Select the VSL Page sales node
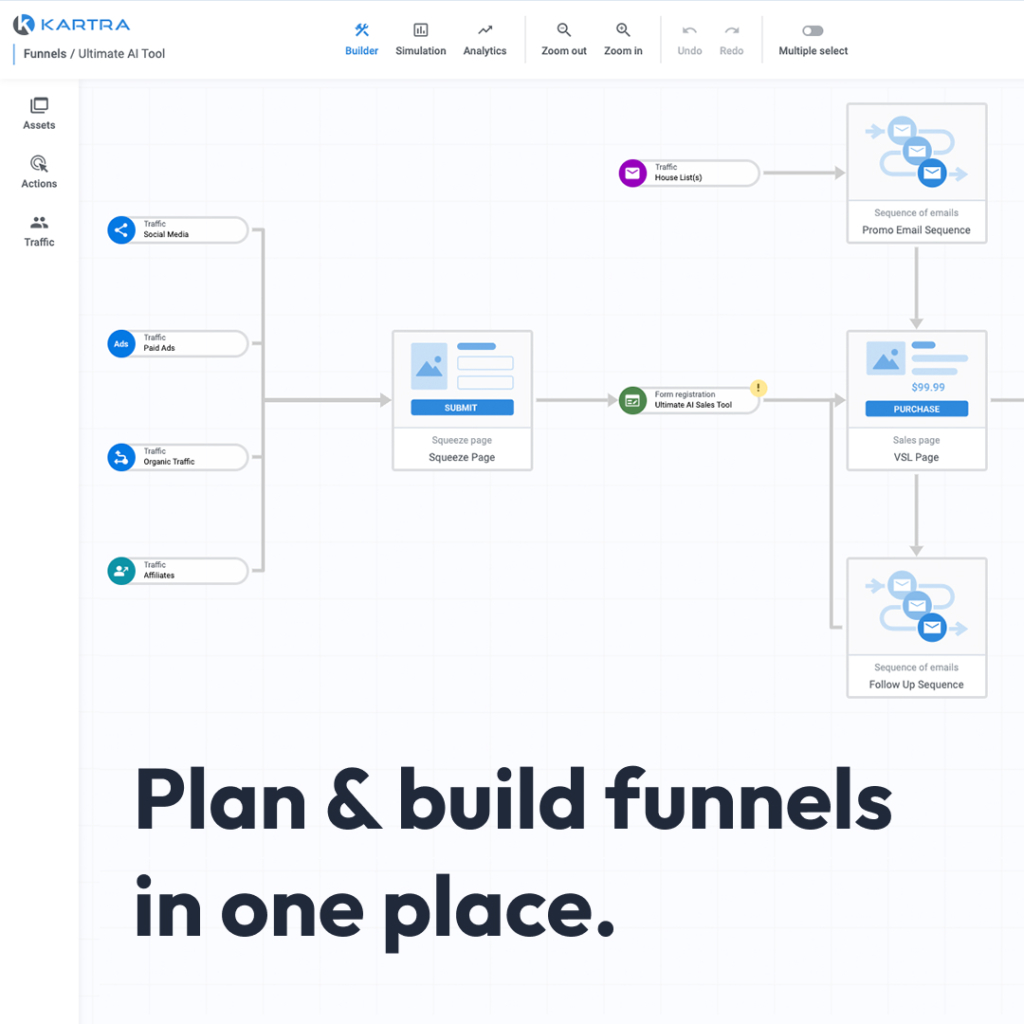Image resolution: width=1024 pixels, height=1024 pixels. (916, 400)
